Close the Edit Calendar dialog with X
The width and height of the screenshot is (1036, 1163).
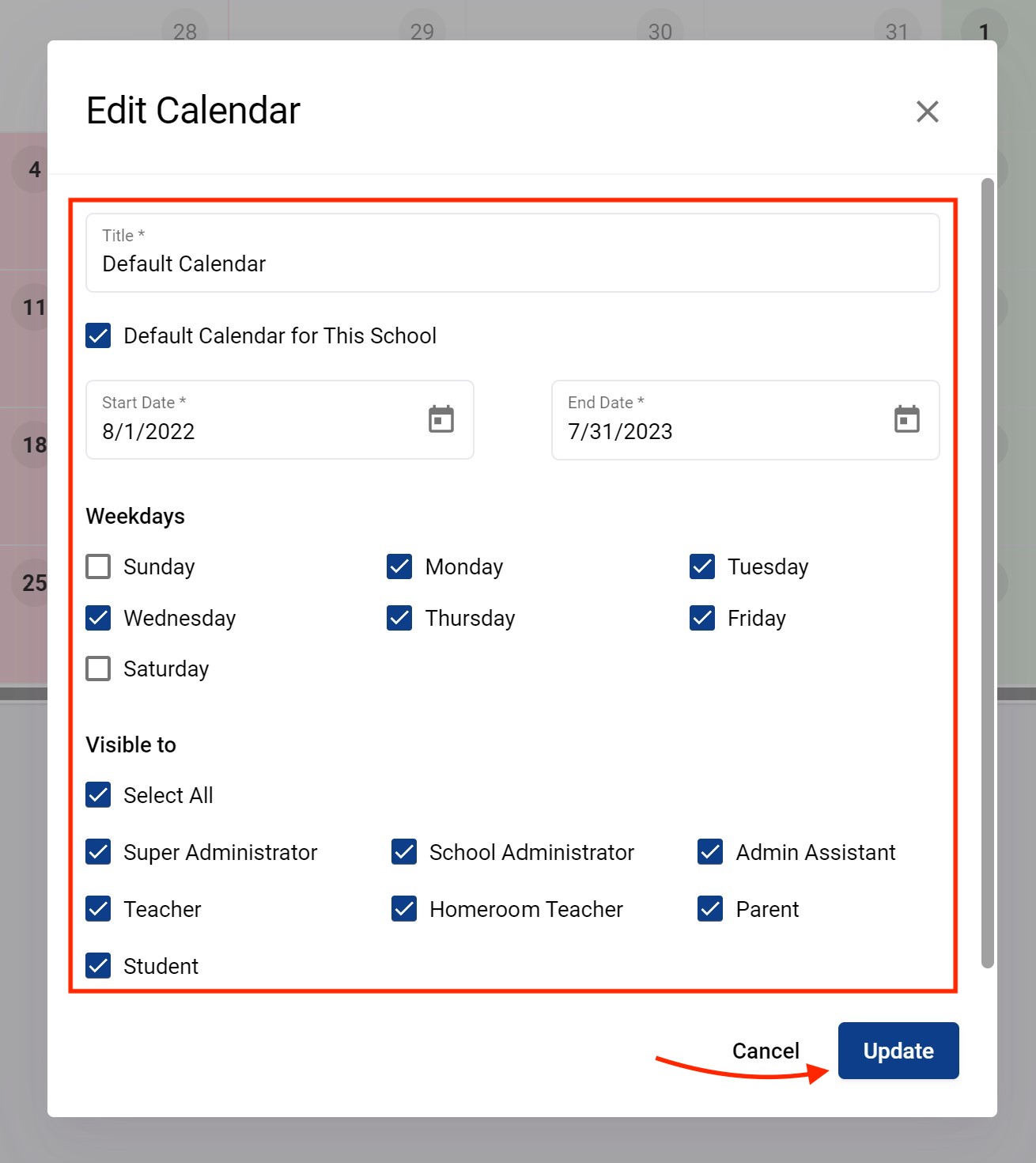tap(927, 112)
